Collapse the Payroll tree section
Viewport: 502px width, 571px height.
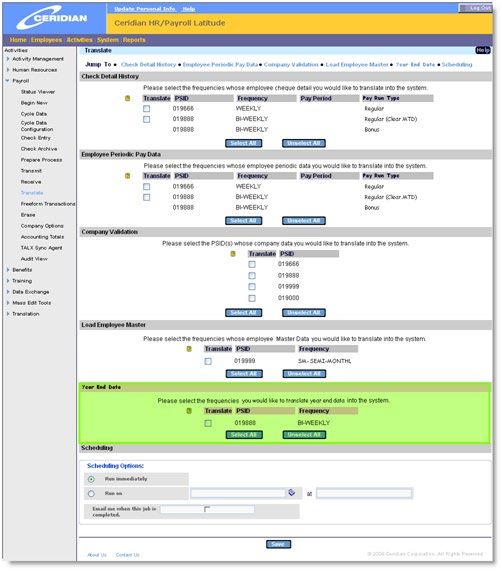pos(8,80)
